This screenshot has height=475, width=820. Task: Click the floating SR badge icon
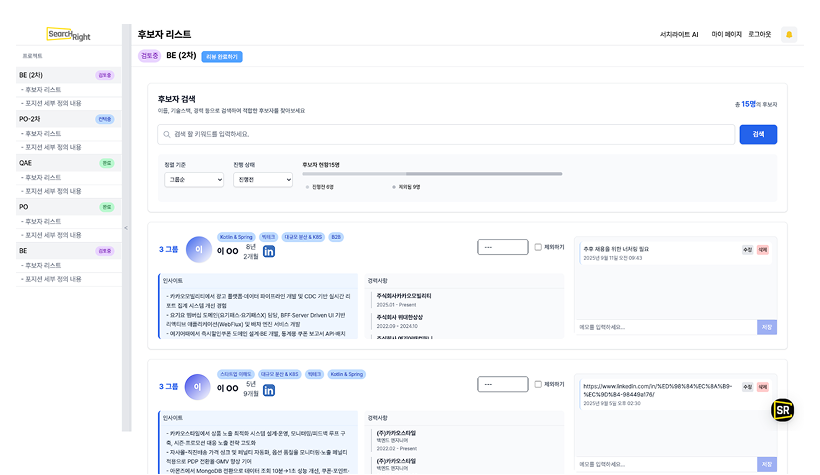tap(782, 410)
